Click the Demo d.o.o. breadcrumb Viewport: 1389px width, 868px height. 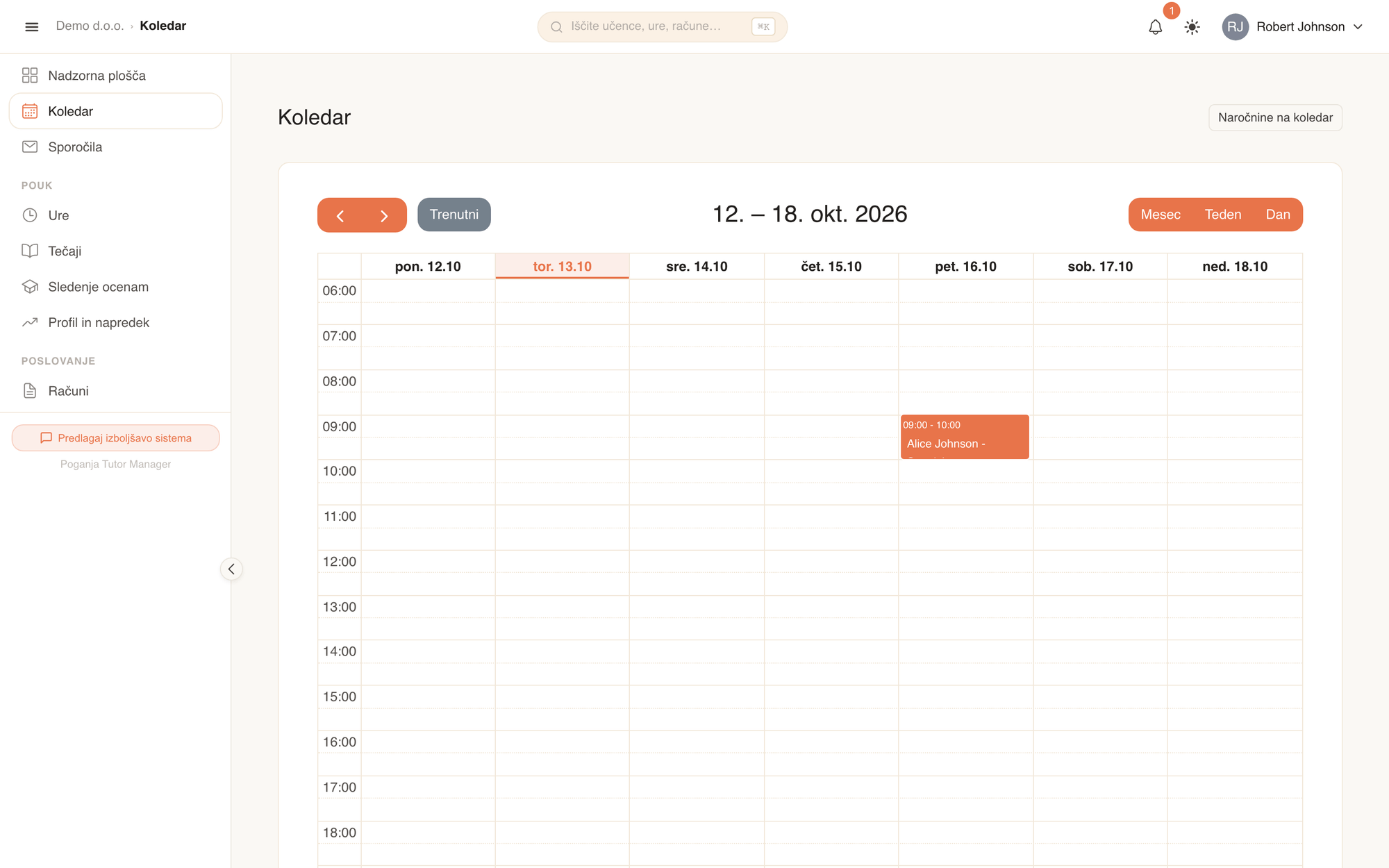[x=90, y=26]
